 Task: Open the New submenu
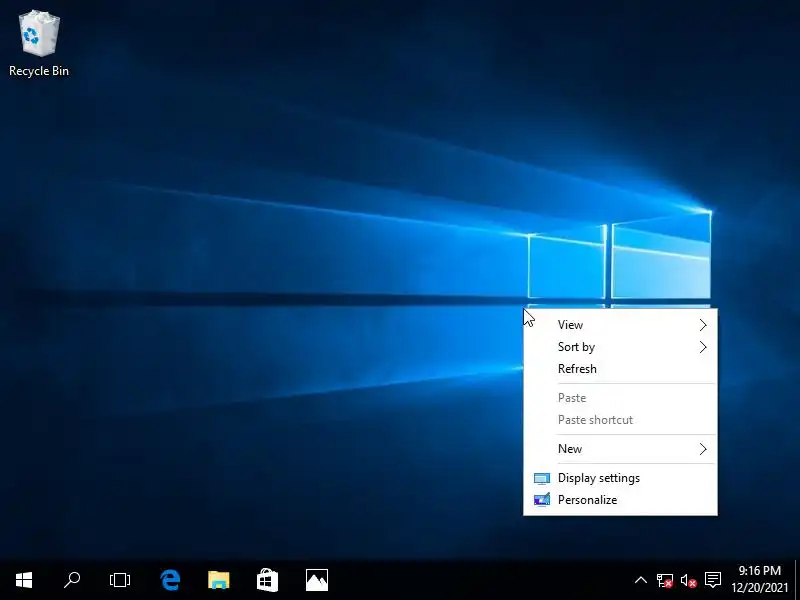pyautogui.click(x=620, y=449)
